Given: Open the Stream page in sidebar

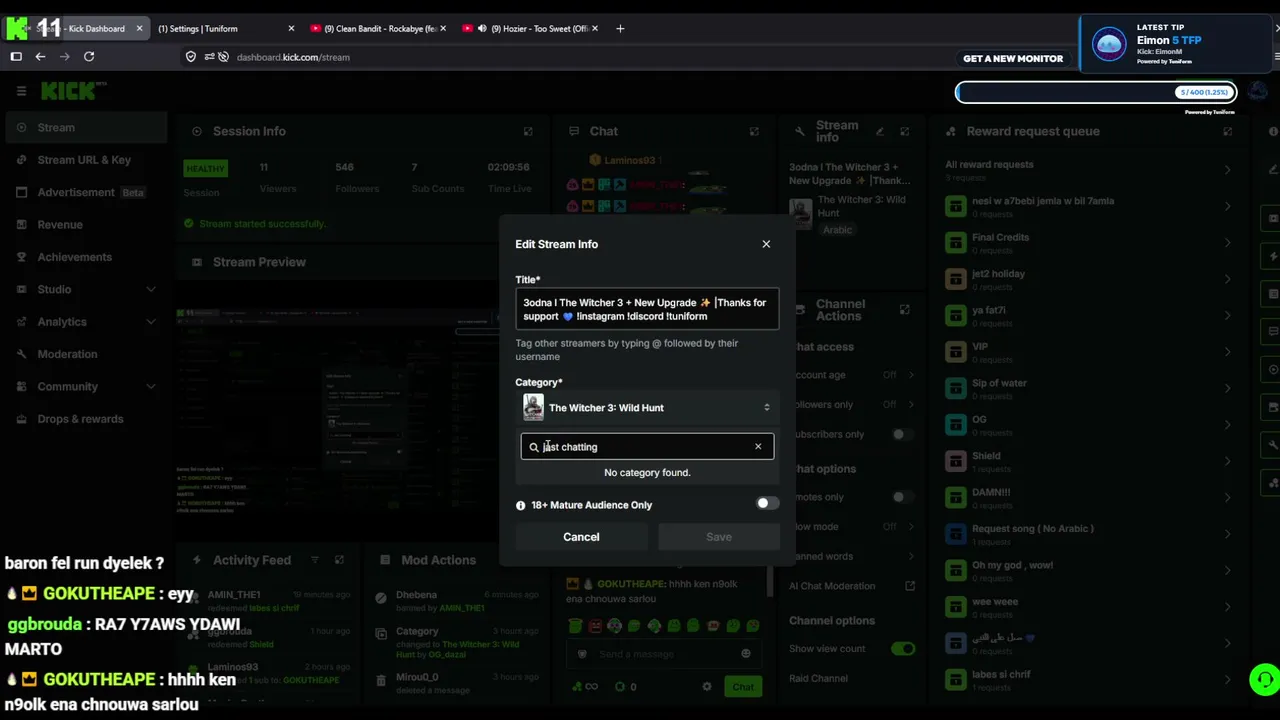Looking at the screenshot, I should pyautogui.click(x=86, y=127).
